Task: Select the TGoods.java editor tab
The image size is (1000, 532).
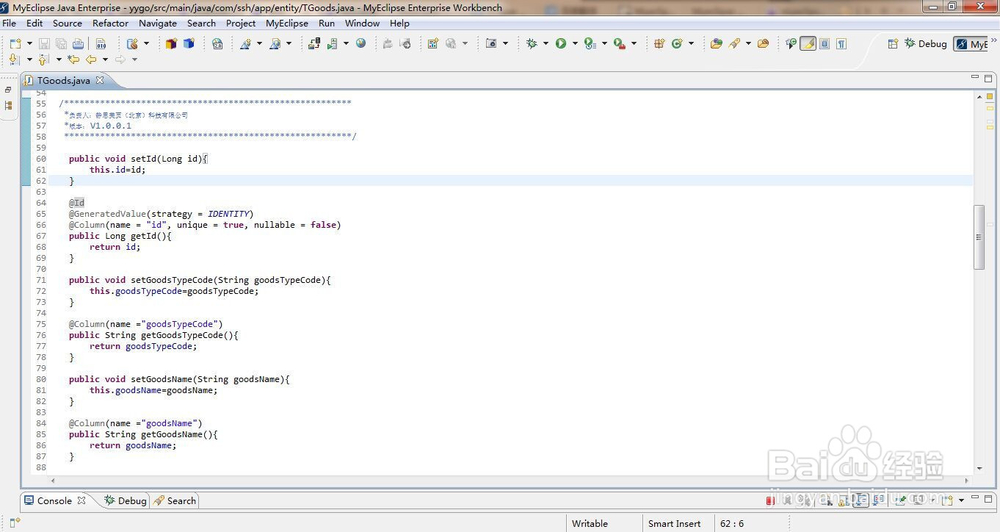Action: point(63,80)
